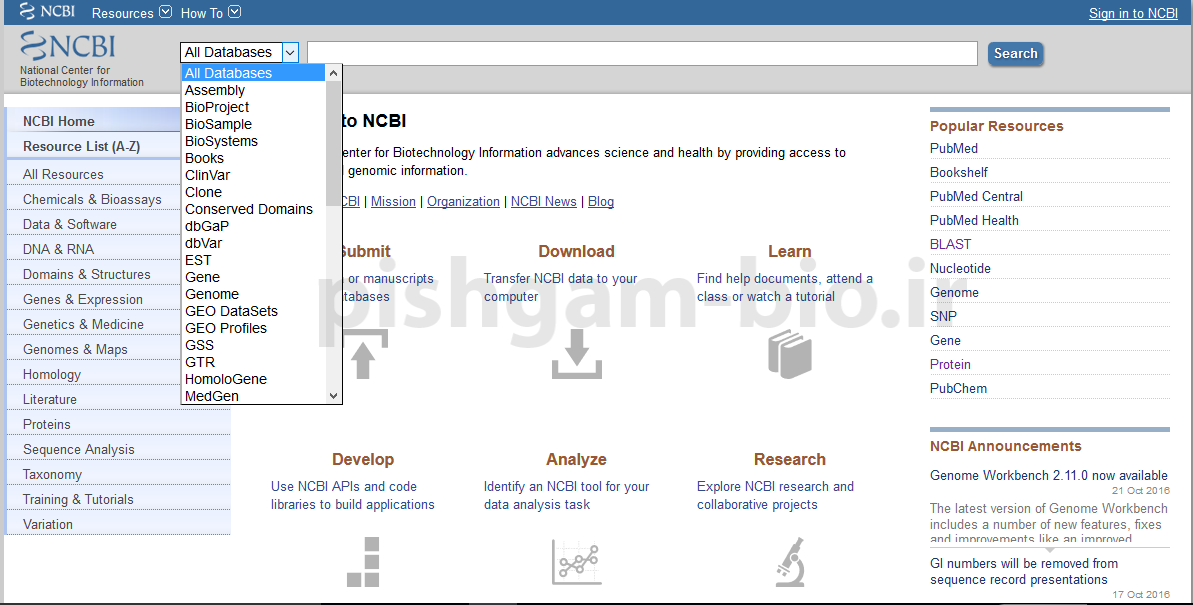The image size is (1193, 605).
Task: Click the Learn books icon
Action: point(789,354)
